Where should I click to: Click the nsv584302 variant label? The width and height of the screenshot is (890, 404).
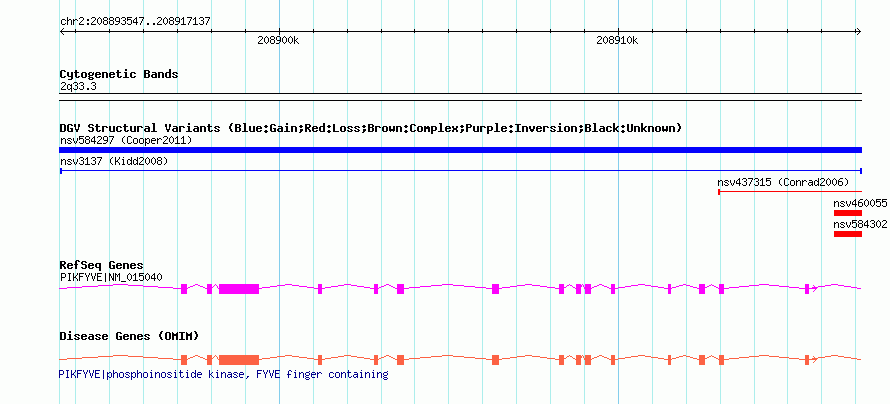(860, 224)
